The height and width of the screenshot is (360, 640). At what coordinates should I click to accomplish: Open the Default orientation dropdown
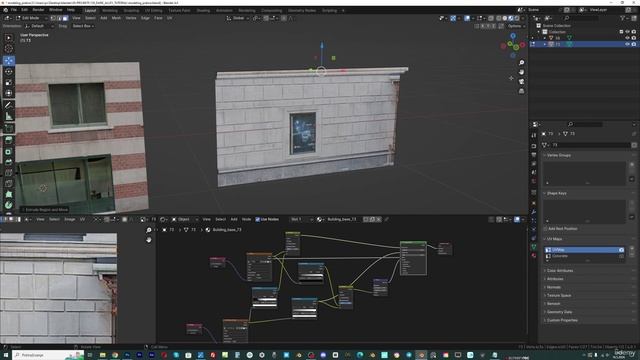[x=39, y=26]
